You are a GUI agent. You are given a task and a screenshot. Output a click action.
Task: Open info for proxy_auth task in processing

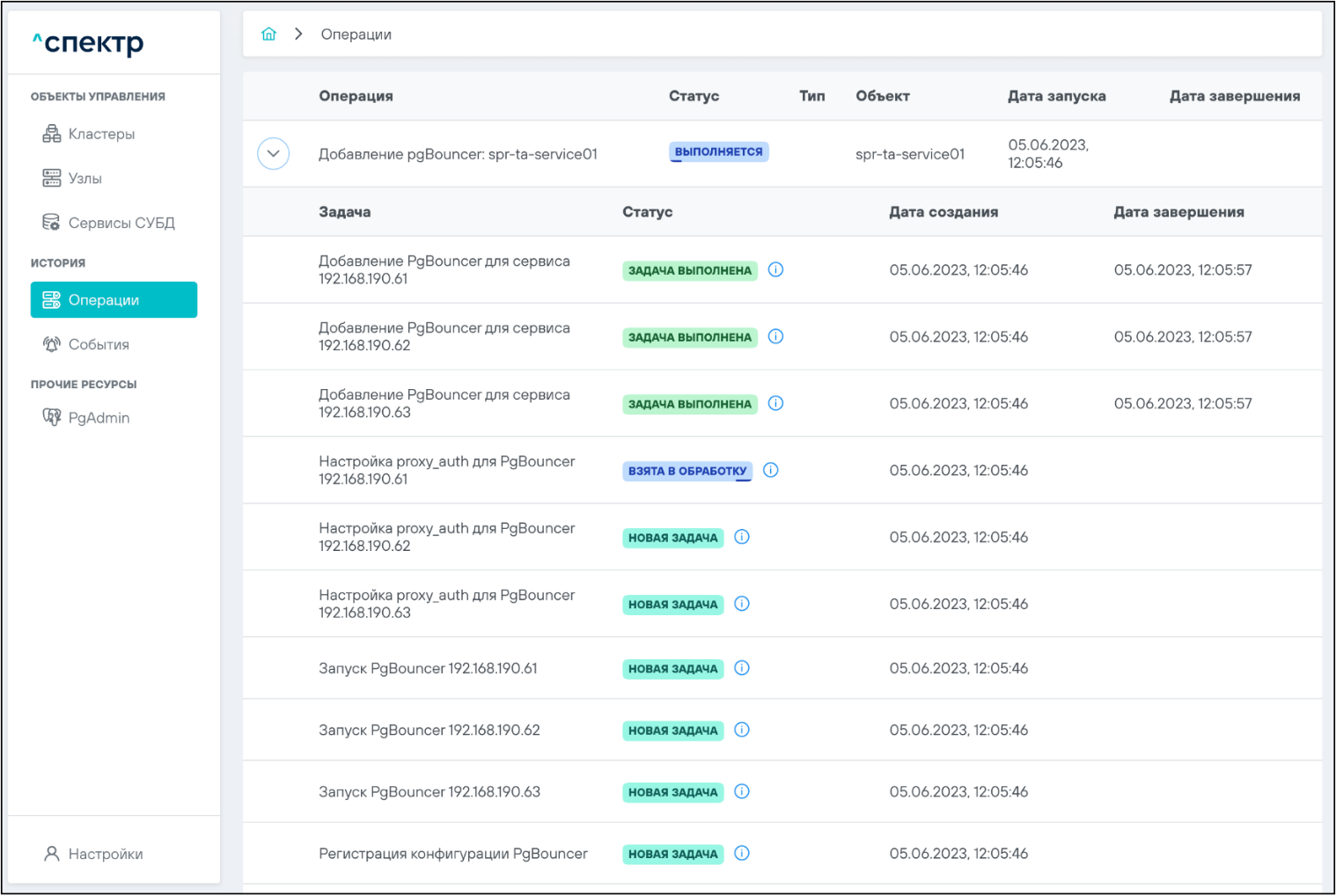pos(771,471)
